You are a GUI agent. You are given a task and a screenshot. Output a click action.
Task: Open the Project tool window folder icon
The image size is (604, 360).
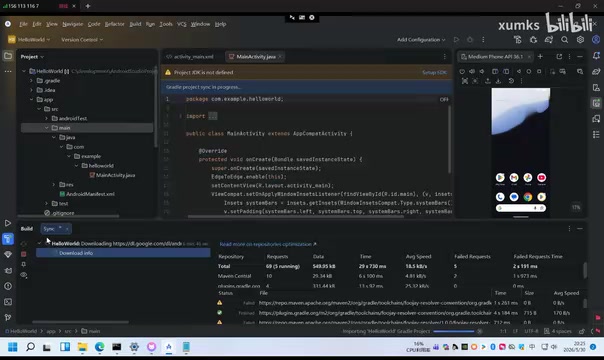8,56
